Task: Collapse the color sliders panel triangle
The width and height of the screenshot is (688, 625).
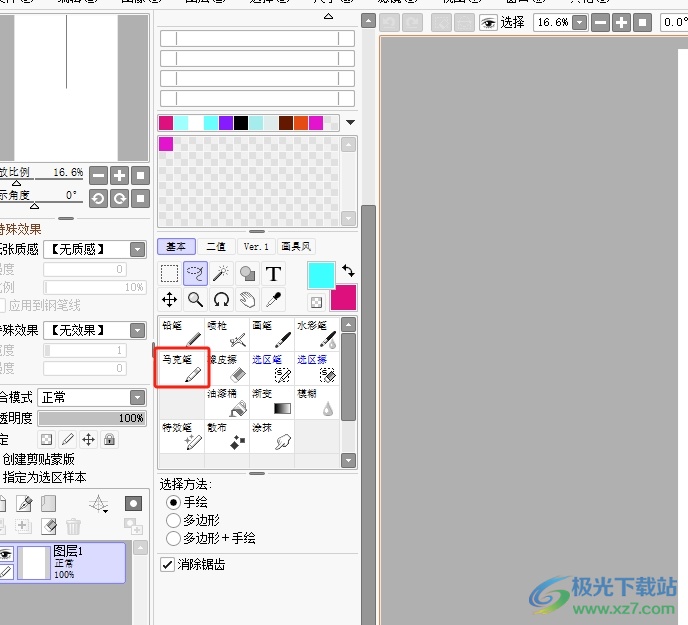Action: (x=328, y=16)
